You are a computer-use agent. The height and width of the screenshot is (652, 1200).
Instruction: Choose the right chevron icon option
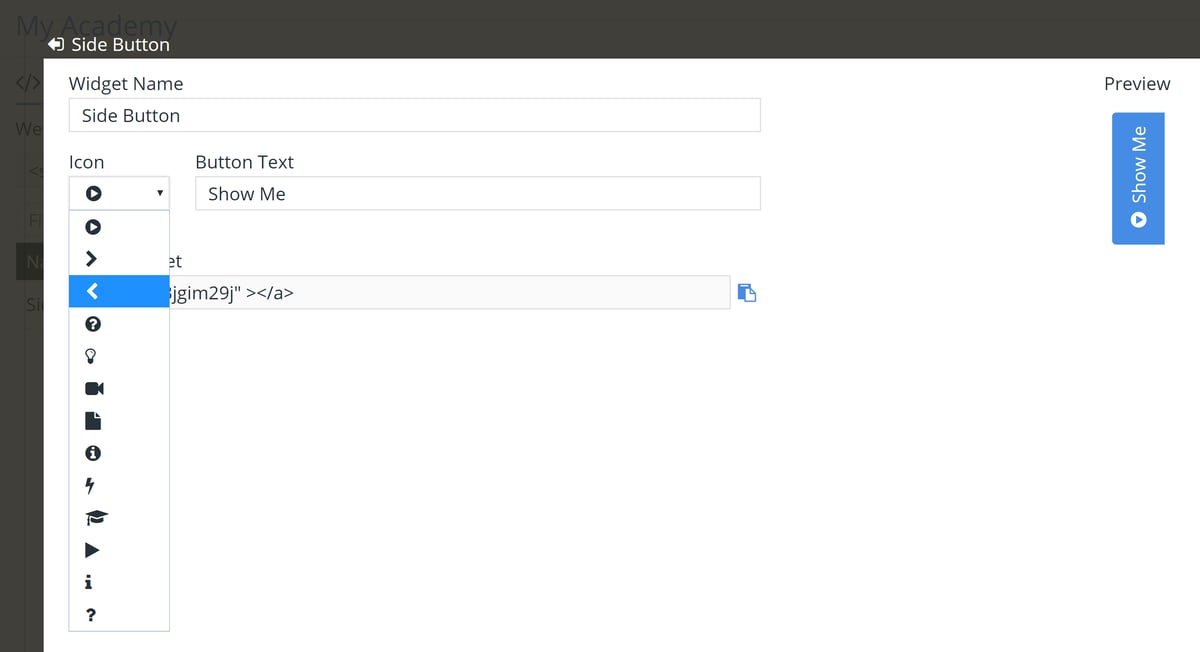[93, 259]
